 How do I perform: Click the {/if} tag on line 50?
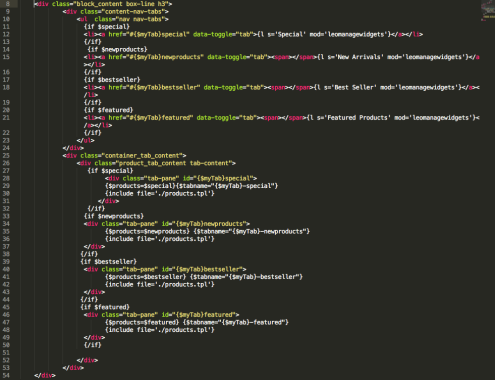click(93, 345)
